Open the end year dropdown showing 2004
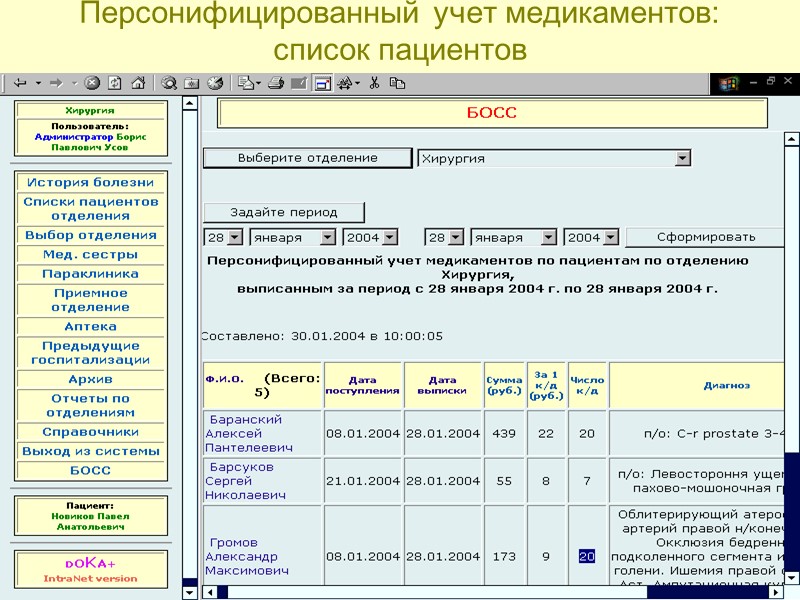This screenshot has height=600, width=800. click(591, 237)
